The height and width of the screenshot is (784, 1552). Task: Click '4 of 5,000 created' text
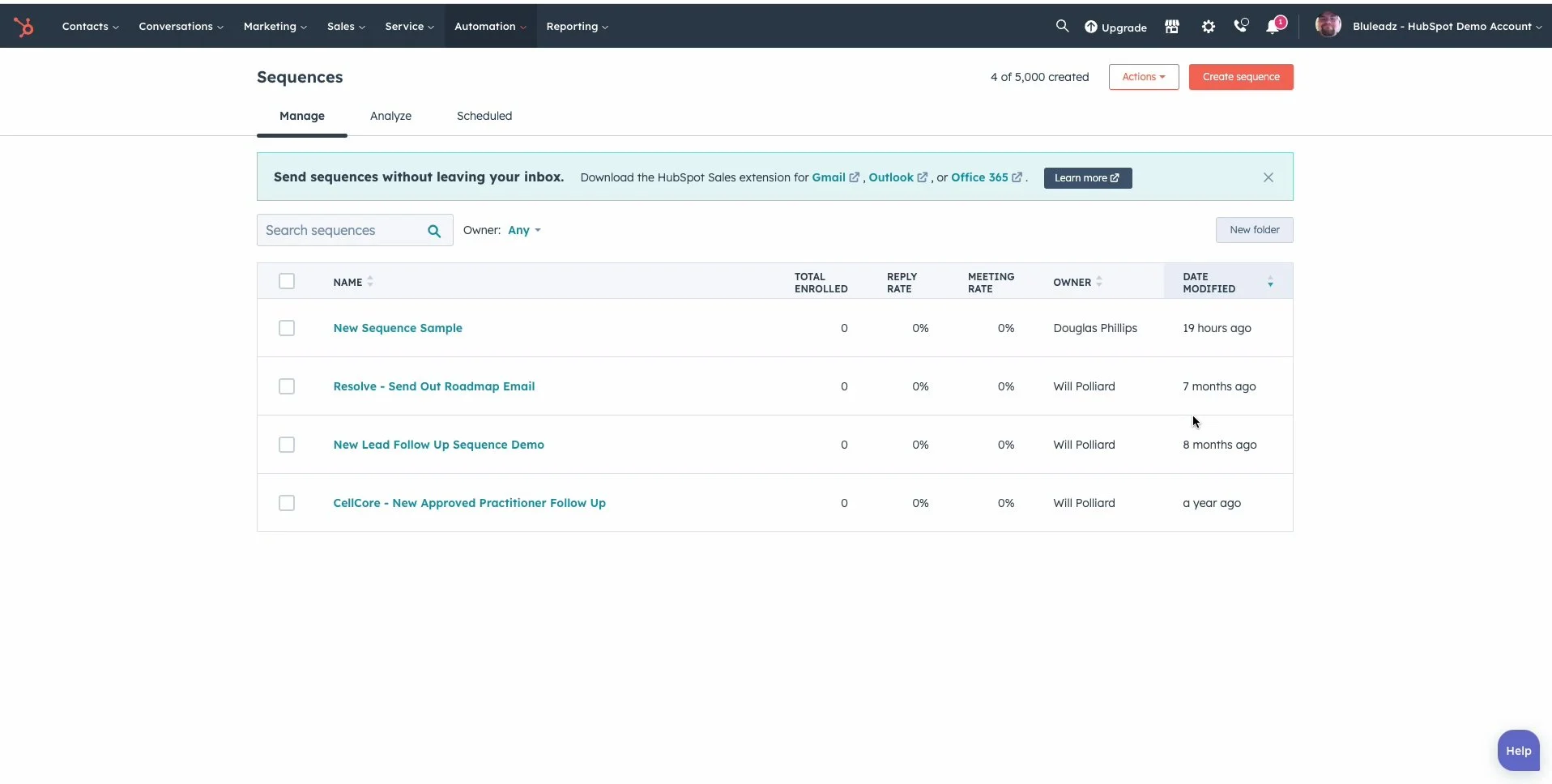[1039, 77]
